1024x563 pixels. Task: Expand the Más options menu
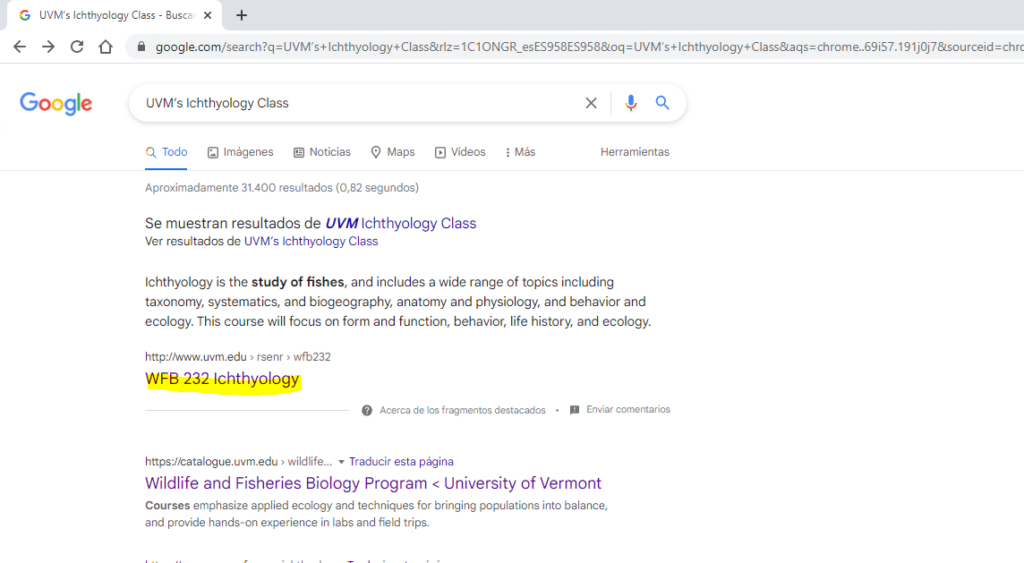520,152
